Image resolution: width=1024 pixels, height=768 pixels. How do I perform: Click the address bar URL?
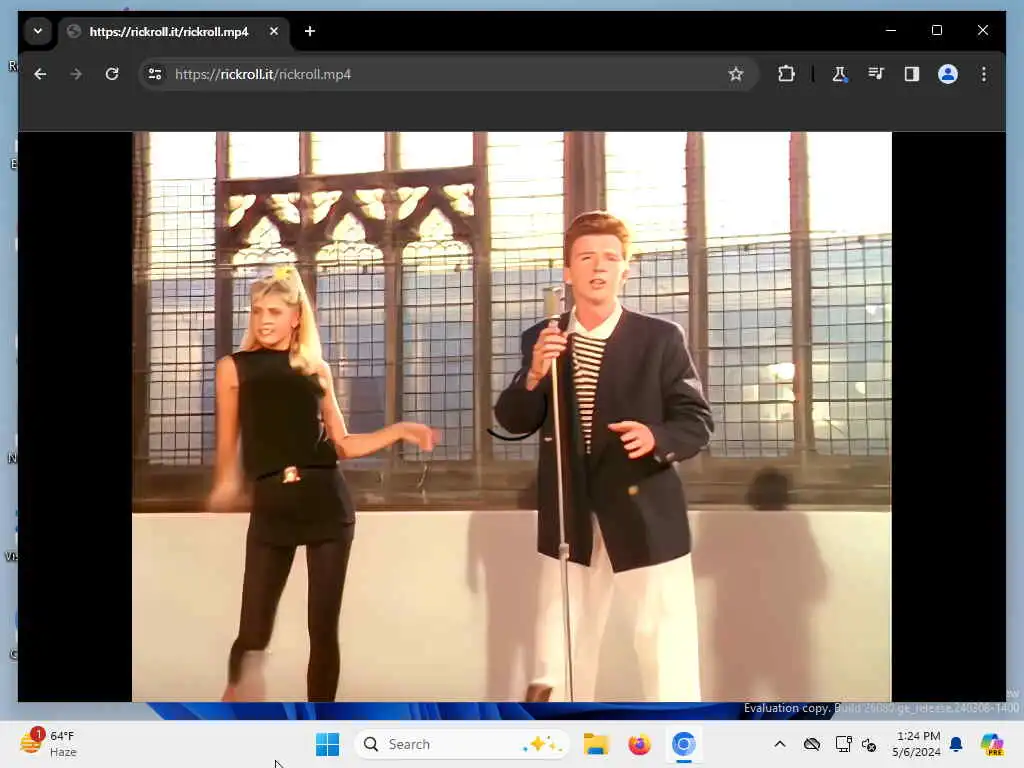coord(263,74)
